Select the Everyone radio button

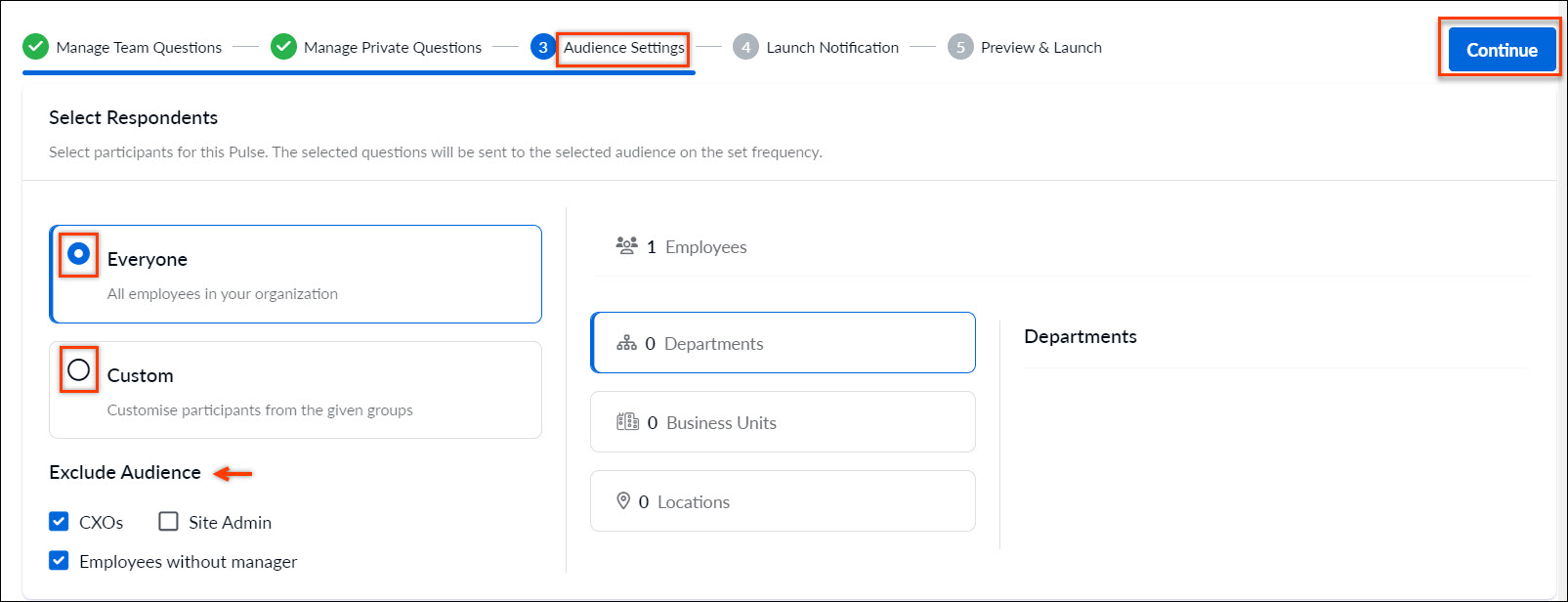click(78, 254)
